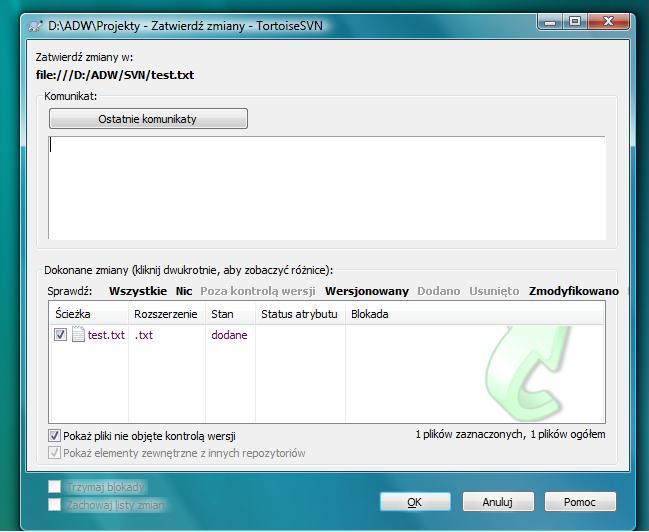Click the test.txt file icon
Viewport: 649px width, 532px height.
pos(78,334)
